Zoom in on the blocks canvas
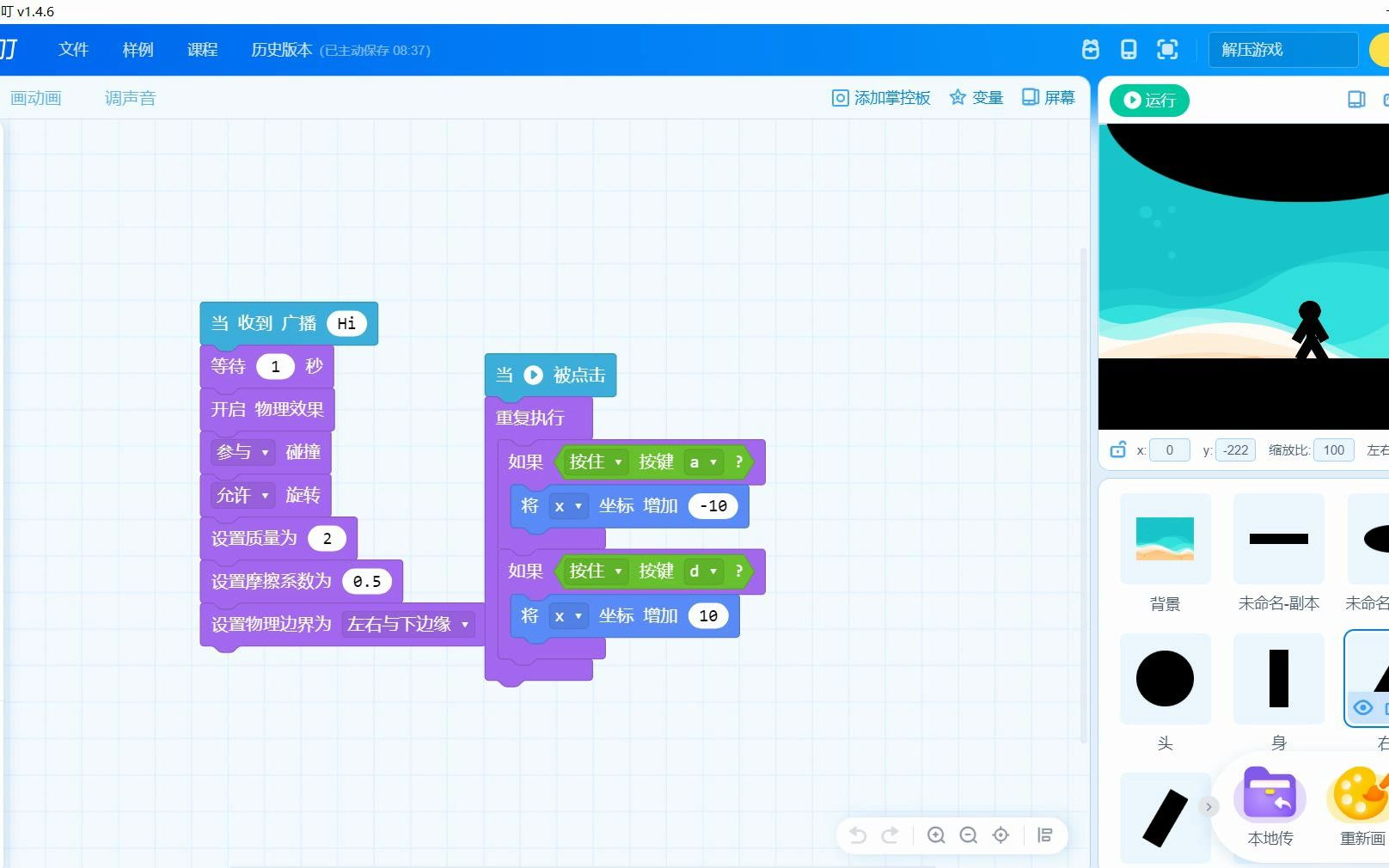Viewport: 1389px width, 868px height. tap(936, 834)
